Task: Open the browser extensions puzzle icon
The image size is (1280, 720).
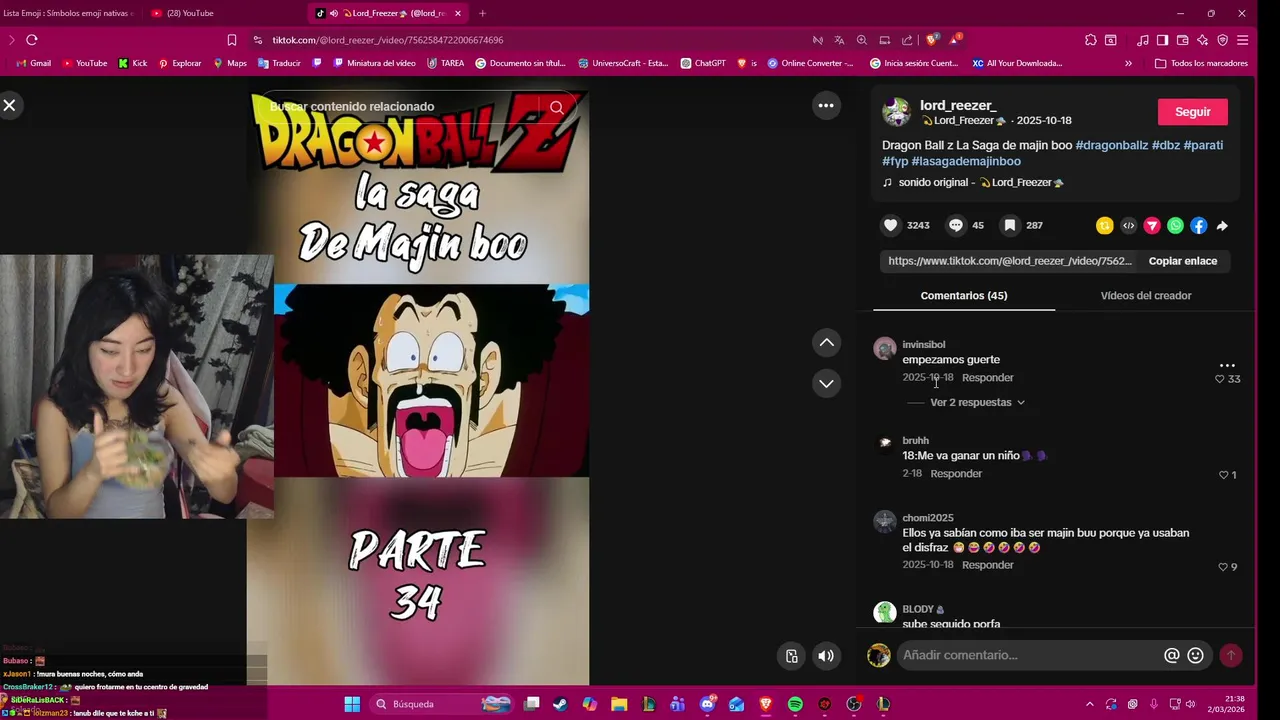Action: click(1091, 40)
